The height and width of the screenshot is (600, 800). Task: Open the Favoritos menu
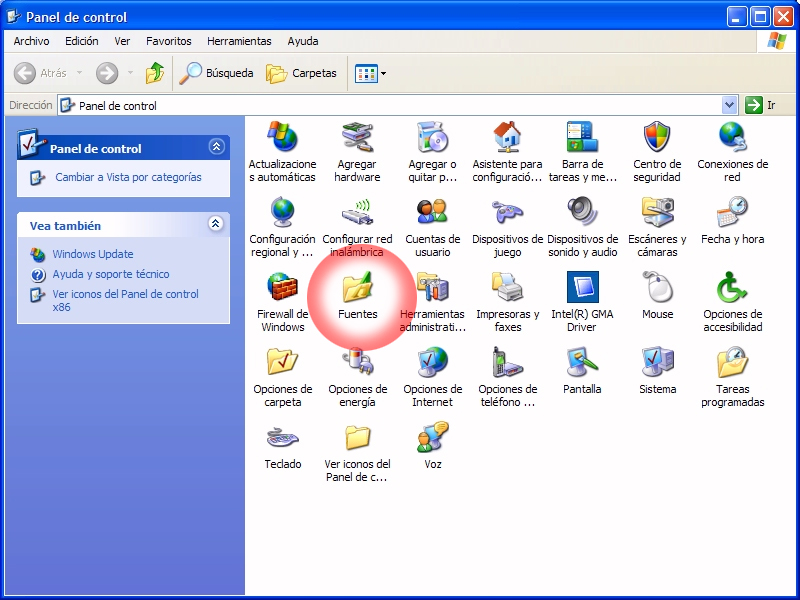(x=168, y=41)
